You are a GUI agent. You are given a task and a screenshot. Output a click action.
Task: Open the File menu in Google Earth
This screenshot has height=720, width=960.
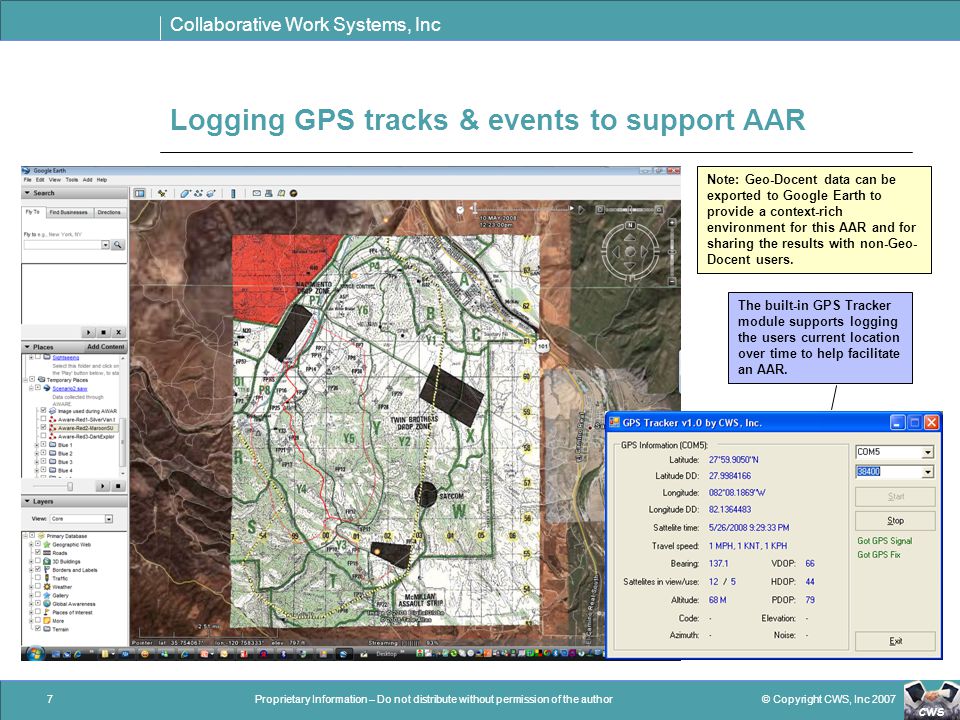(x=28, y=180)
